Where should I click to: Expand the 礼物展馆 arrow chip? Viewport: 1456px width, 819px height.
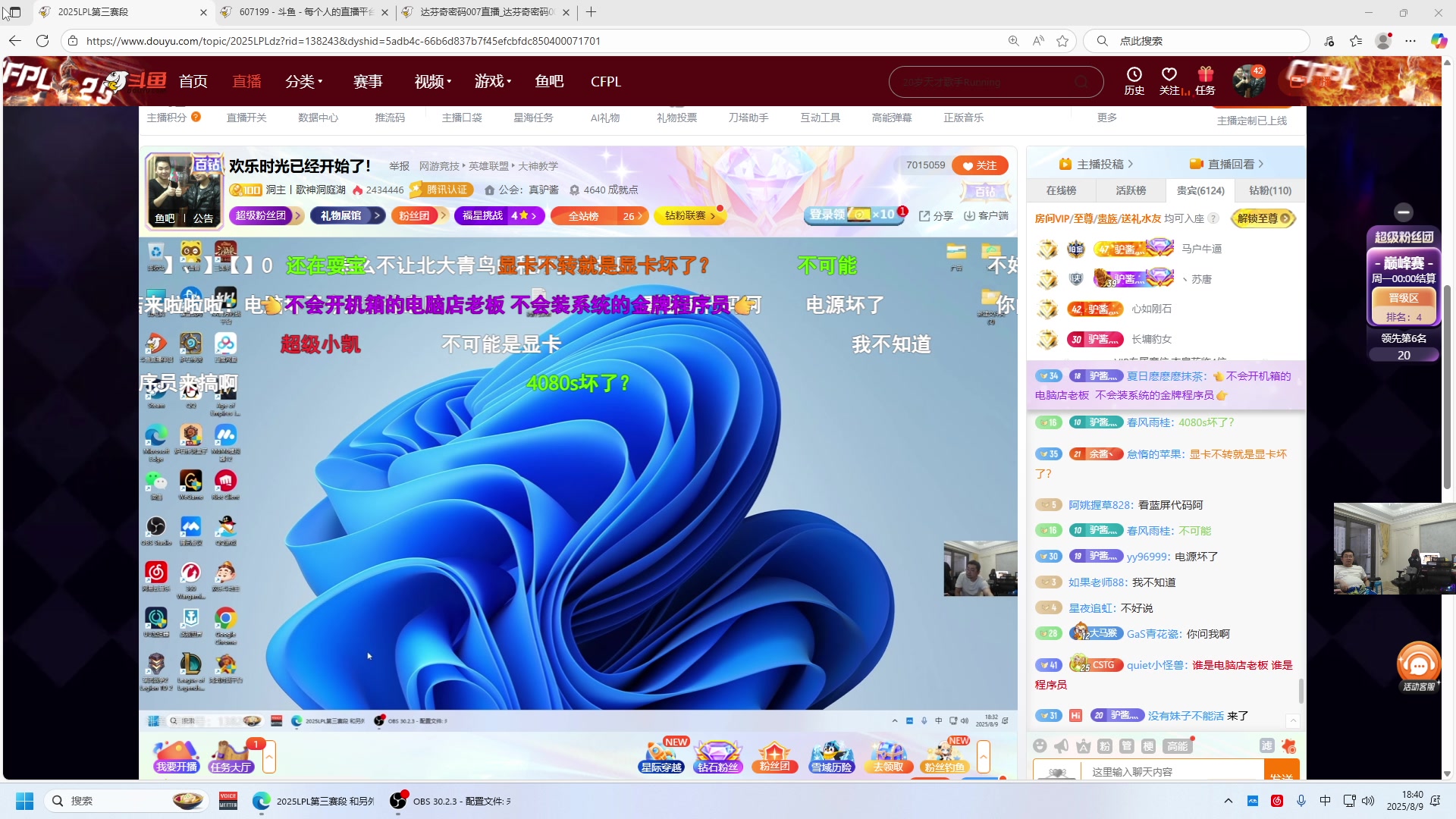pos(348,216)
